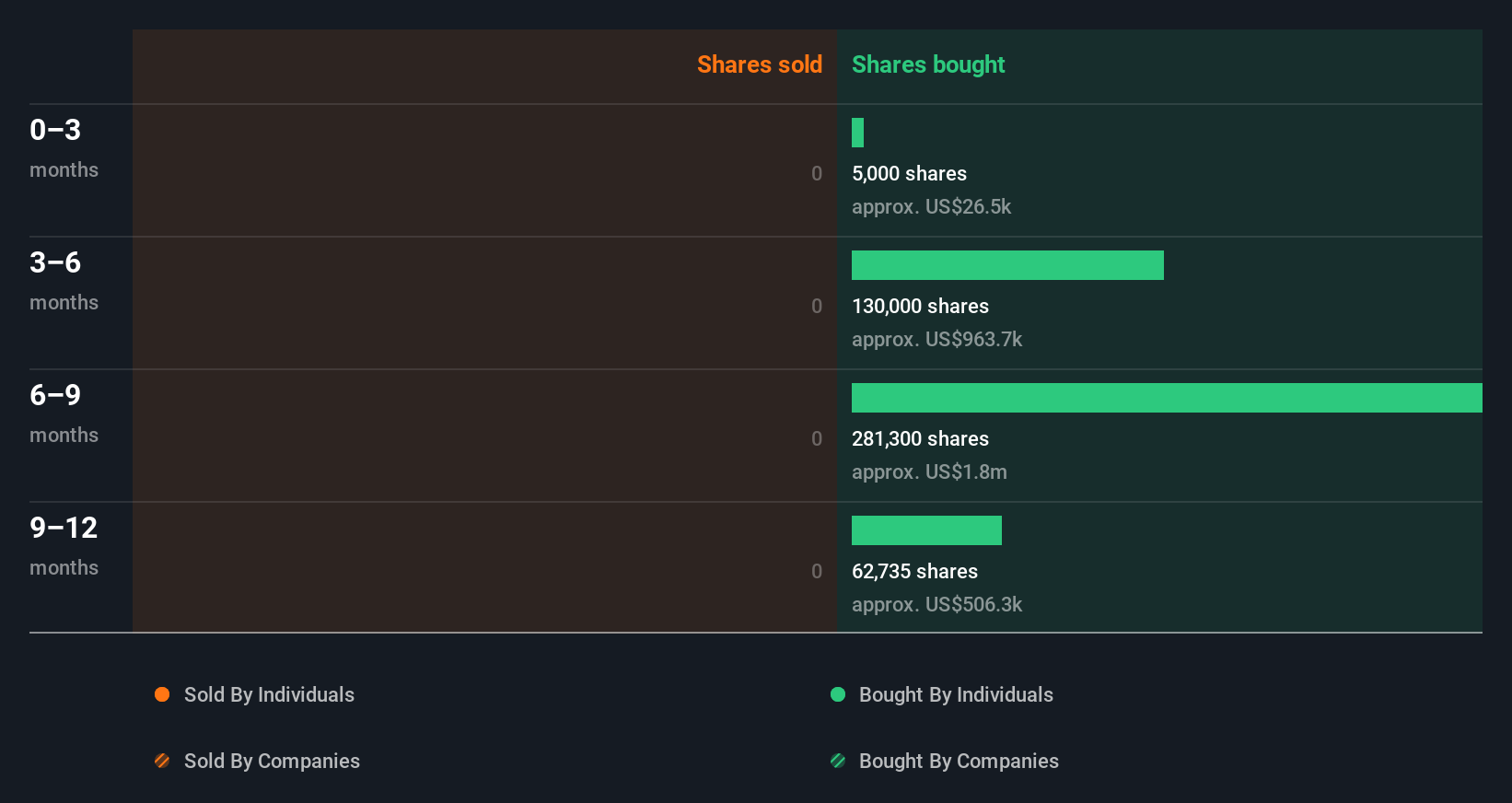Click the 62,735 shares value
Viewport: 1512px width, 803px height.
tap(914, 571)
